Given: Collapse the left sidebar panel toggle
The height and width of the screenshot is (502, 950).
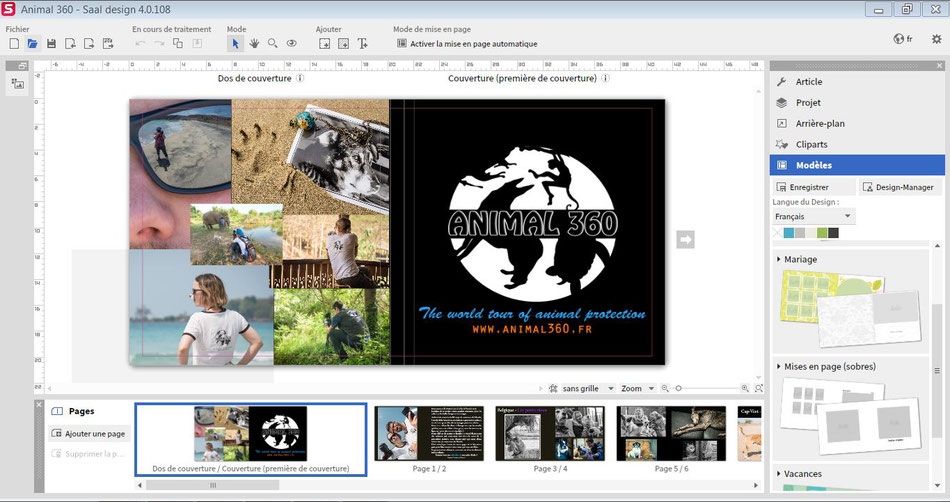Looking at the screenshot, I should coord(22,65).
